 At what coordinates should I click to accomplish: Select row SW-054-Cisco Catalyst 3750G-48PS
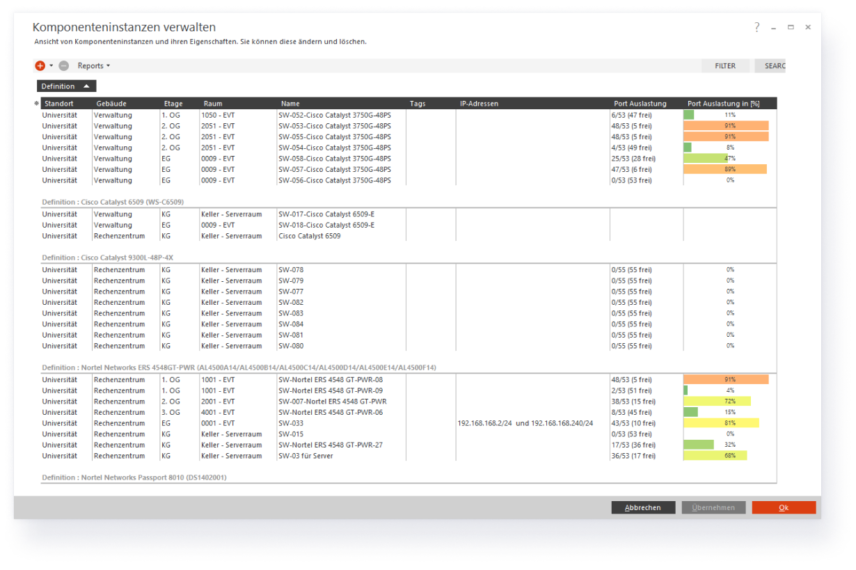pyautogui.click(x=408, y=148)
